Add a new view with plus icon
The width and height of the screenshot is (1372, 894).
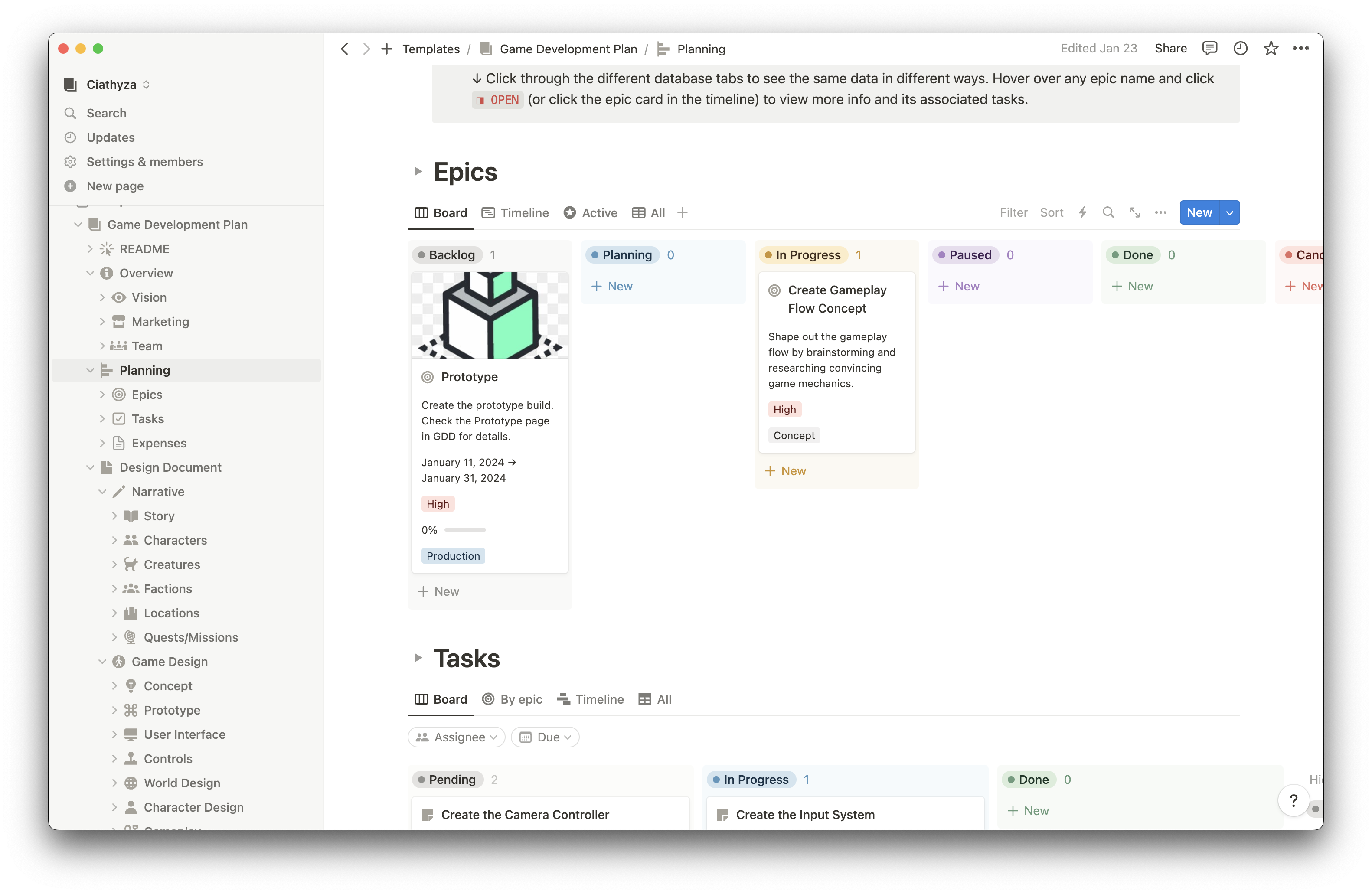[x=683, y=213]
